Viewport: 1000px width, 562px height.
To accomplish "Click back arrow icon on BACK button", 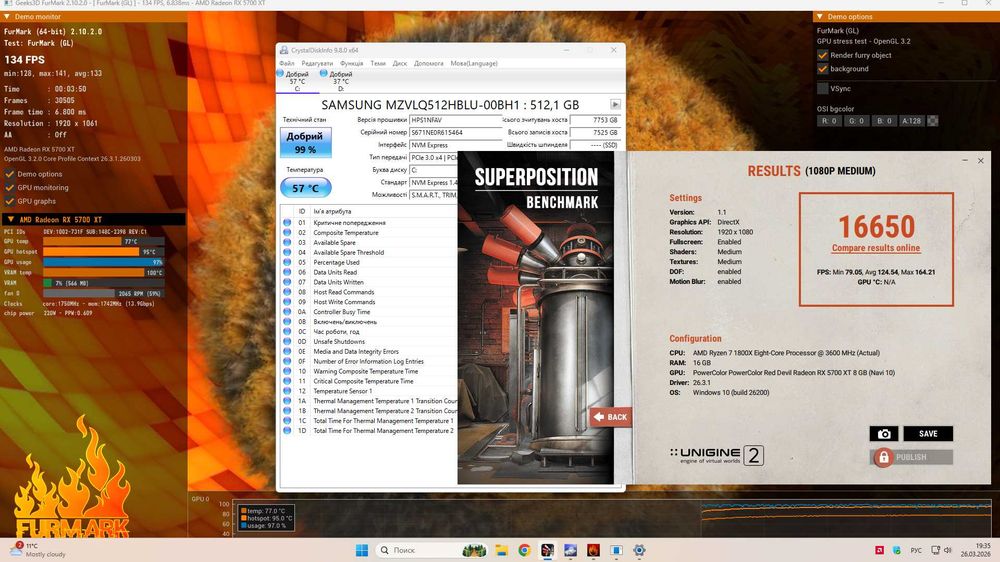I will click(598, 417).
